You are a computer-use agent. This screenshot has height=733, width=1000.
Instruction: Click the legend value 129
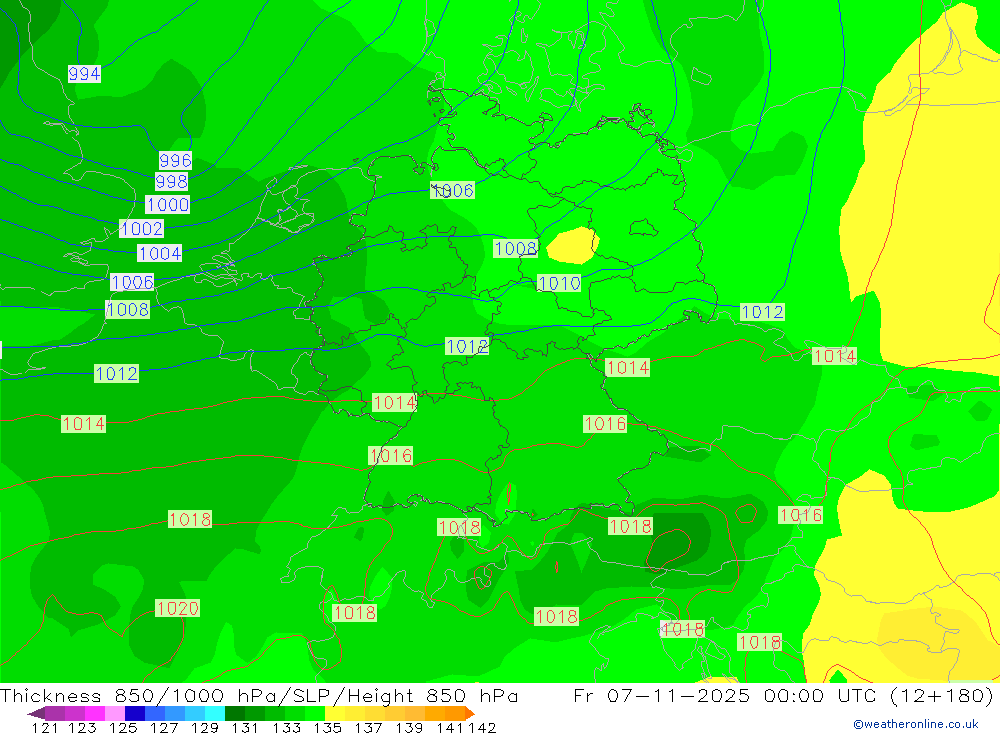click(x=205, y=728)
